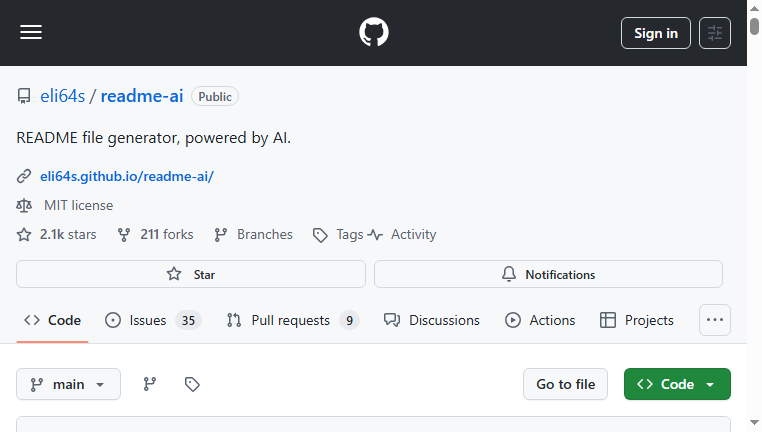Click the Public visibility badge
762x432 pixels.
(x=215, y=97)
